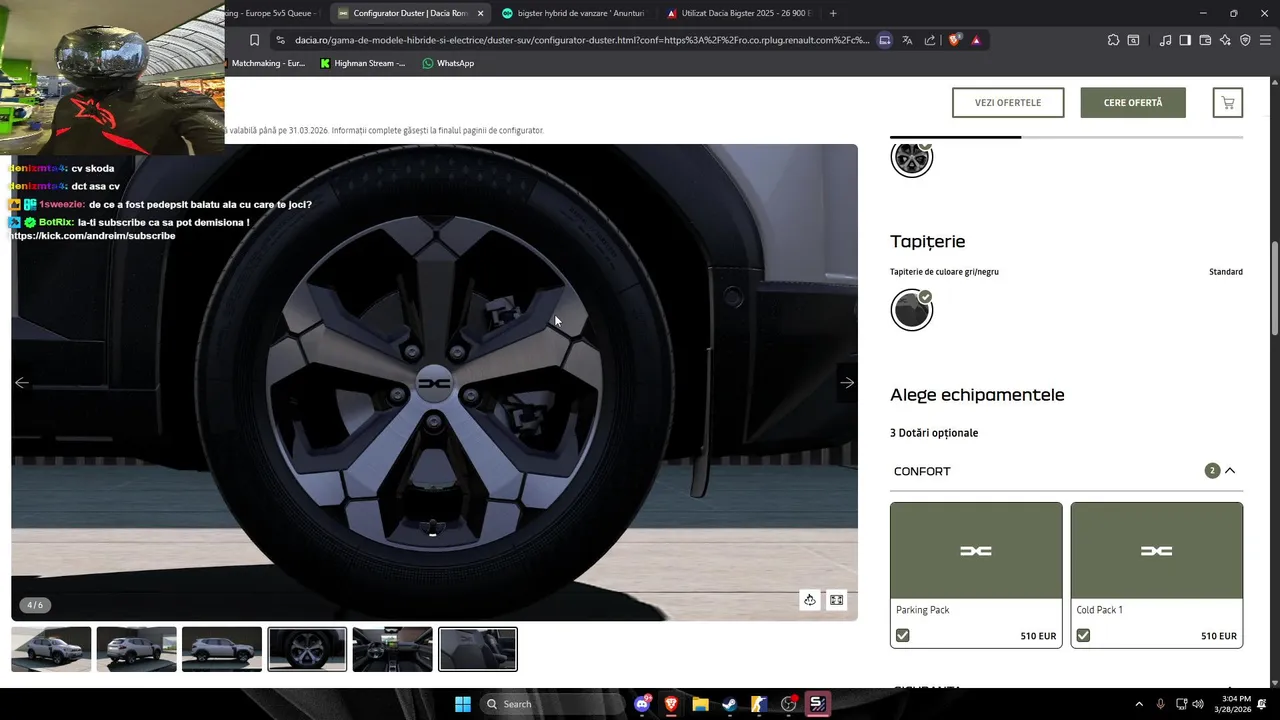Open the Parking Pack option card
This screenshot has width=1280, height=720.
click(x=976, y=575)
